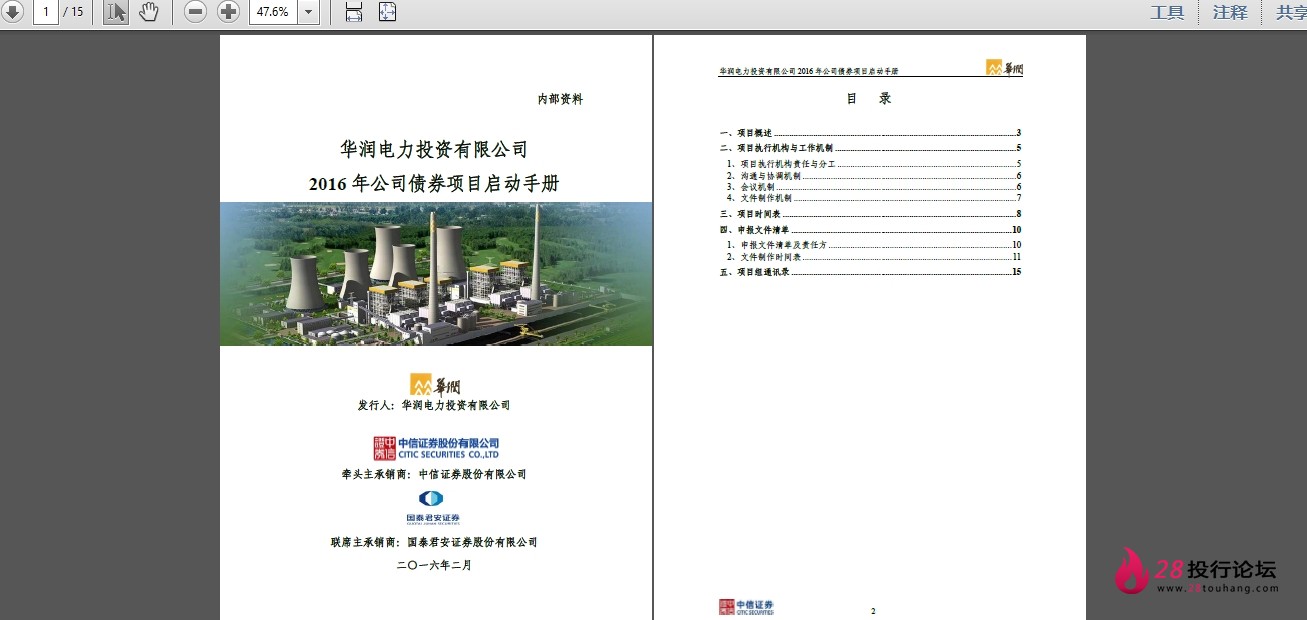Activate the text selection cursor tool

pos(116,12)
